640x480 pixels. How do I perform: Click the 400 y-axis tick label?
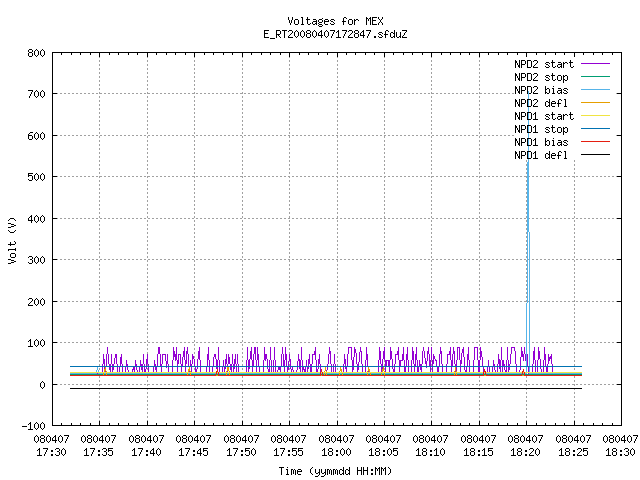tap(36, 219)
